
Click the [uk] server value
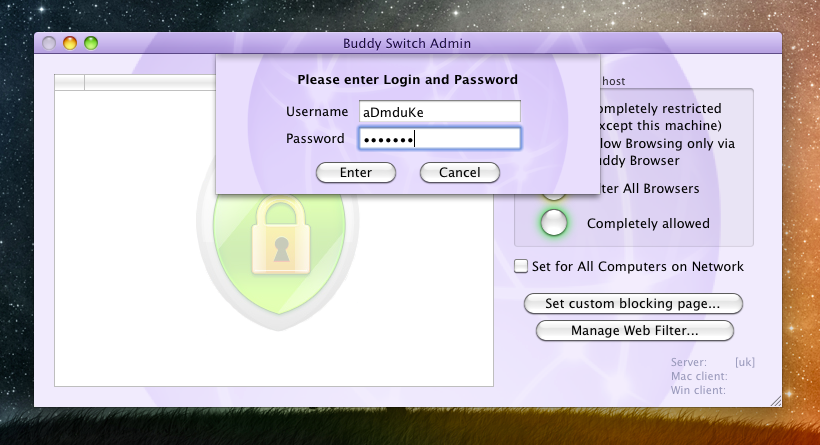745,362
